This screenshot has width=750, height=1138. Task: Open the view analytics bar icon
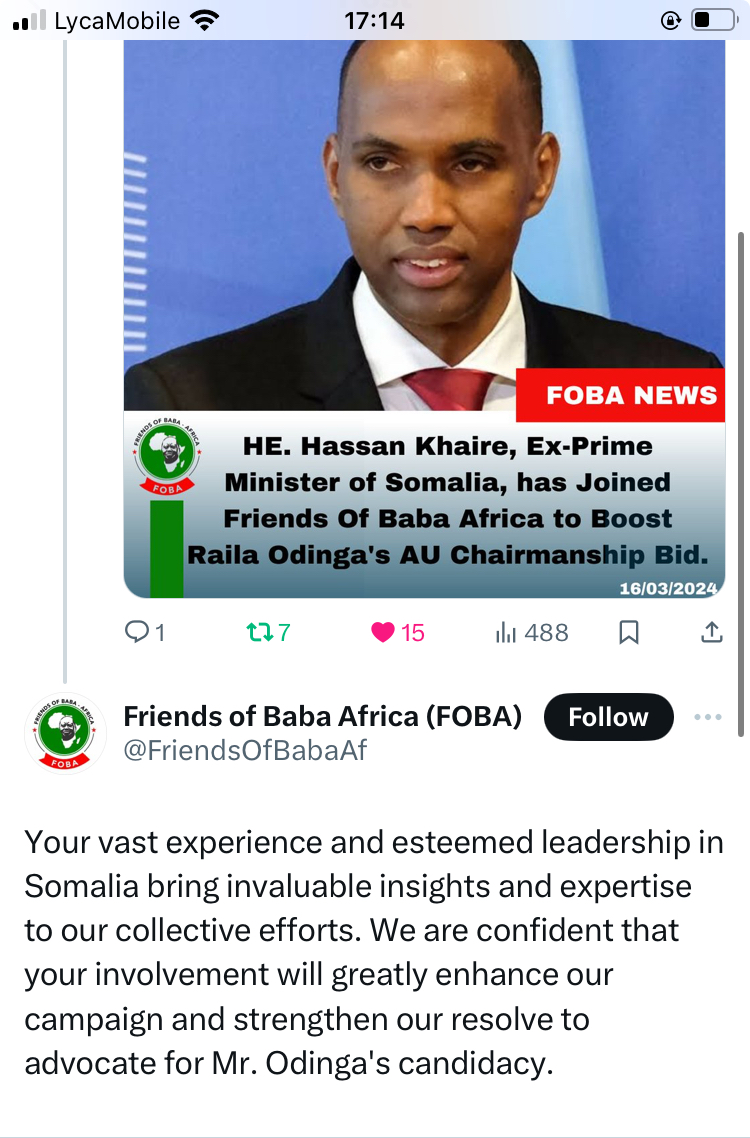(505, 632)
